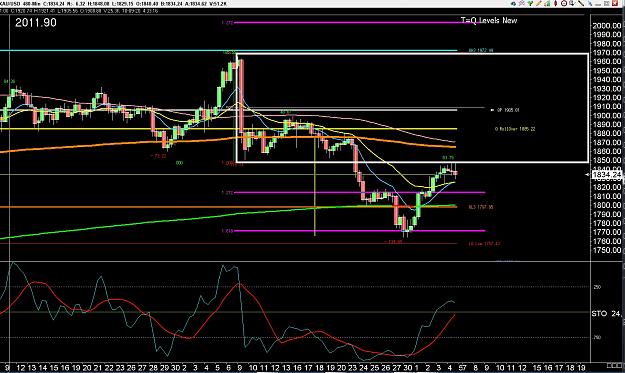Minimize the chart window
Image resolution: width=625 pixels, height=373 pixels.
pyautogui.click(x=598, y=4)
